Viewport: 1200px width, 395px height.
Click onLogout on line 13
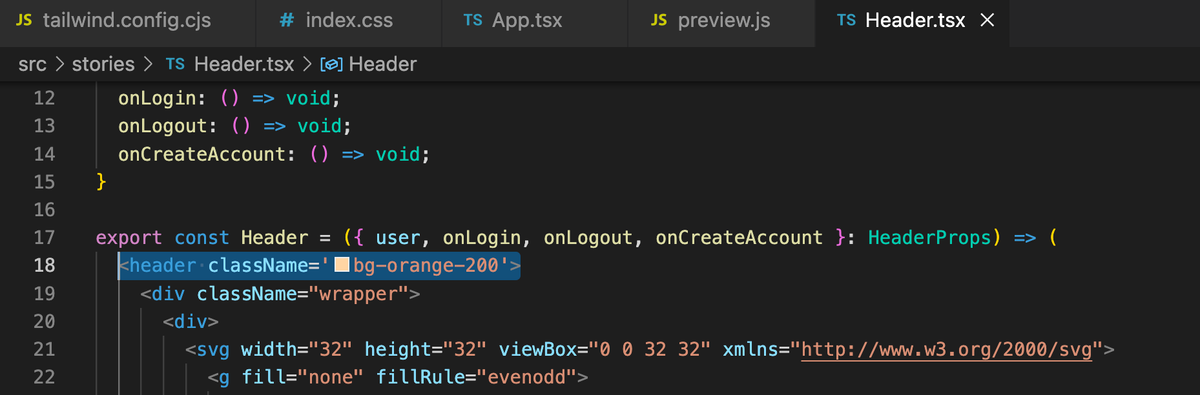(168, 127)
